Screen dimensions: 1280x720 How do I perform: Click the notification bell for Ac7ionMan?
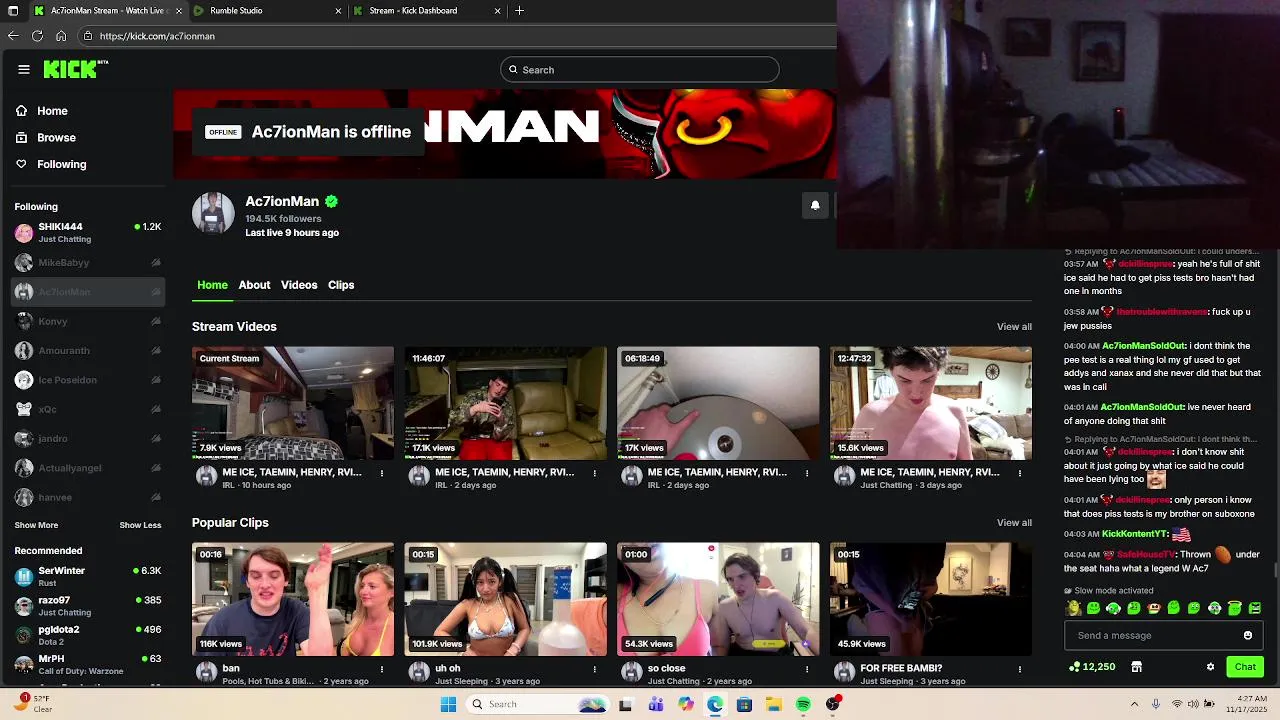tap(815, 205)
